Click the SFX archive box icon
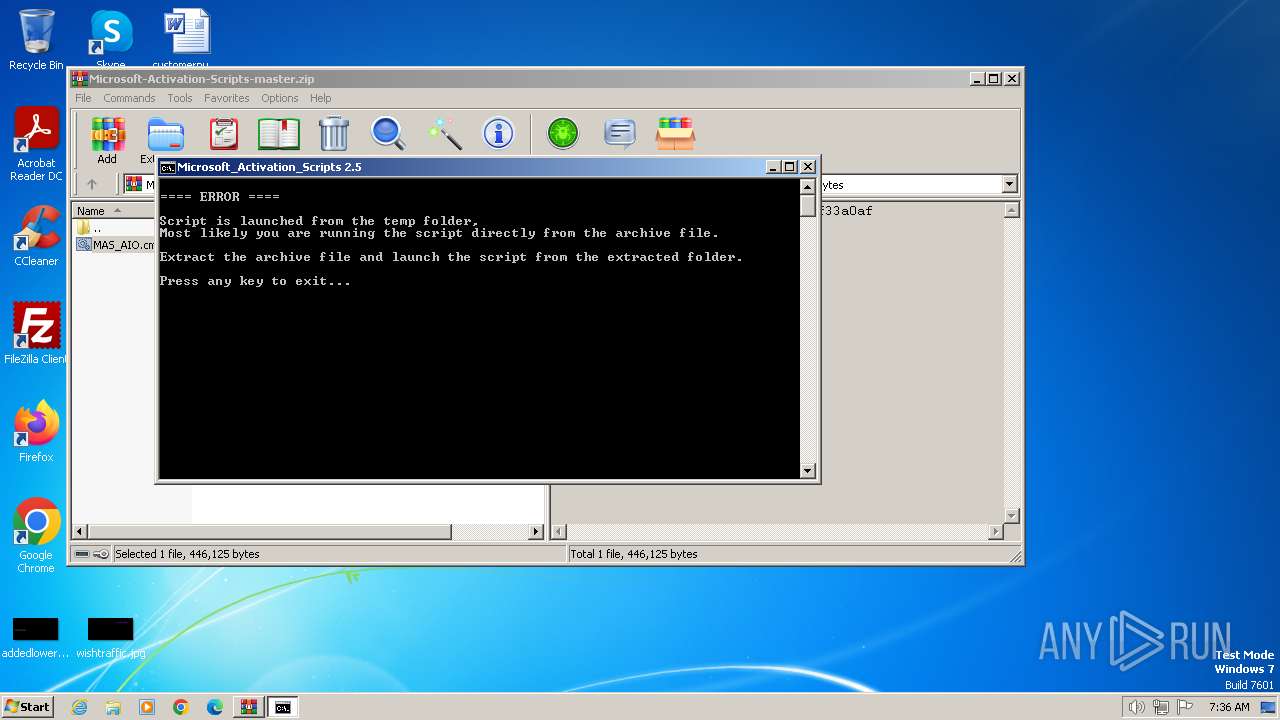 click(675, 134)
